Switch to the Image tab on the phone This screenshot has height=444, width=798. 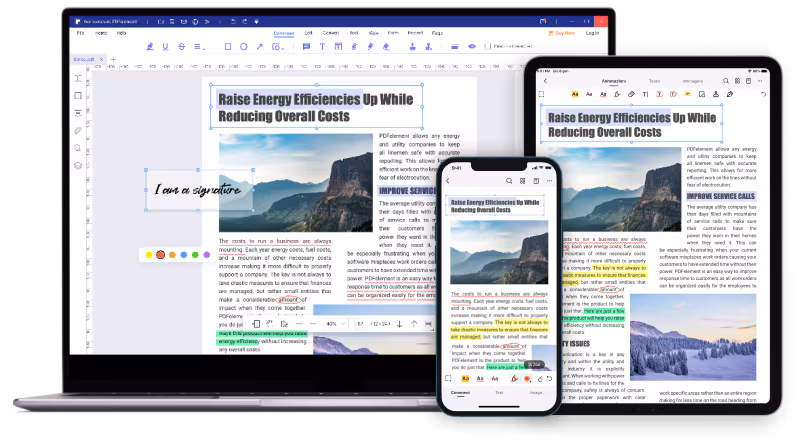click(x=536, y=393)
